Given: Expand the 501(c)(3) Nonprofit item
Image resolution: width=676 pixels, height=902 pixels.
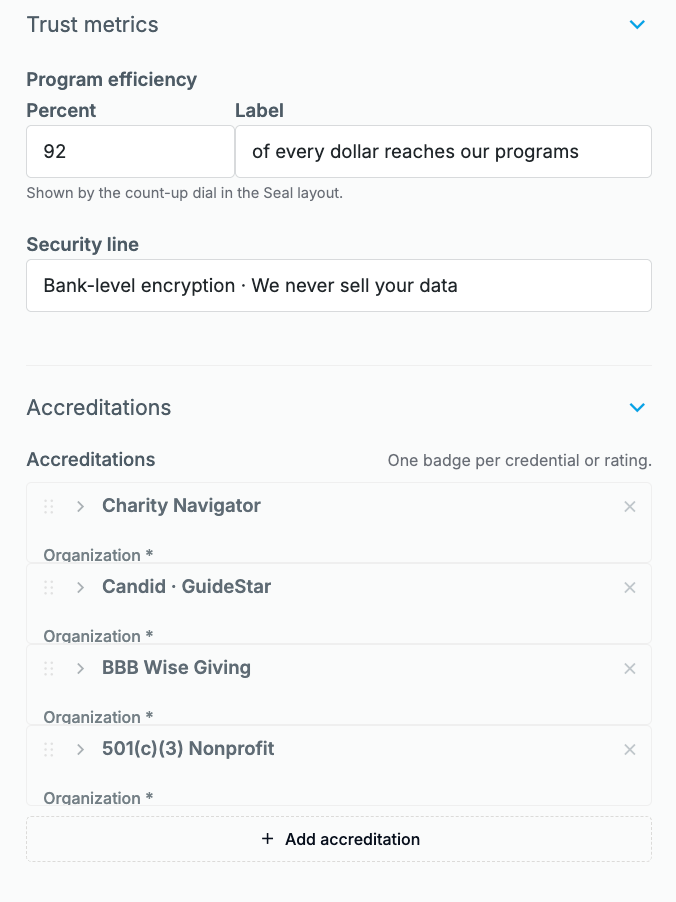Looking at the screenshot, I should 81,750.
